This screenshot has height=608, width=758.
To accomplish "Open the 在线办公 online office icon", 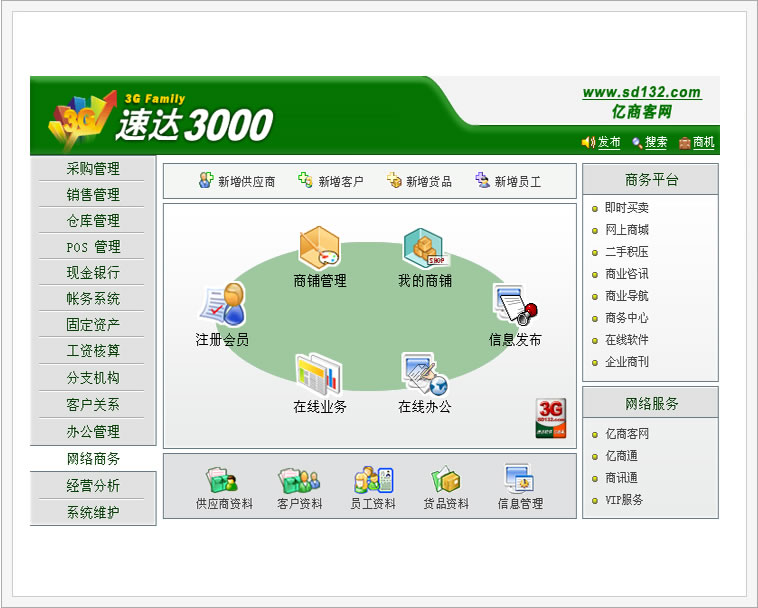I will [x=424, y=375].
